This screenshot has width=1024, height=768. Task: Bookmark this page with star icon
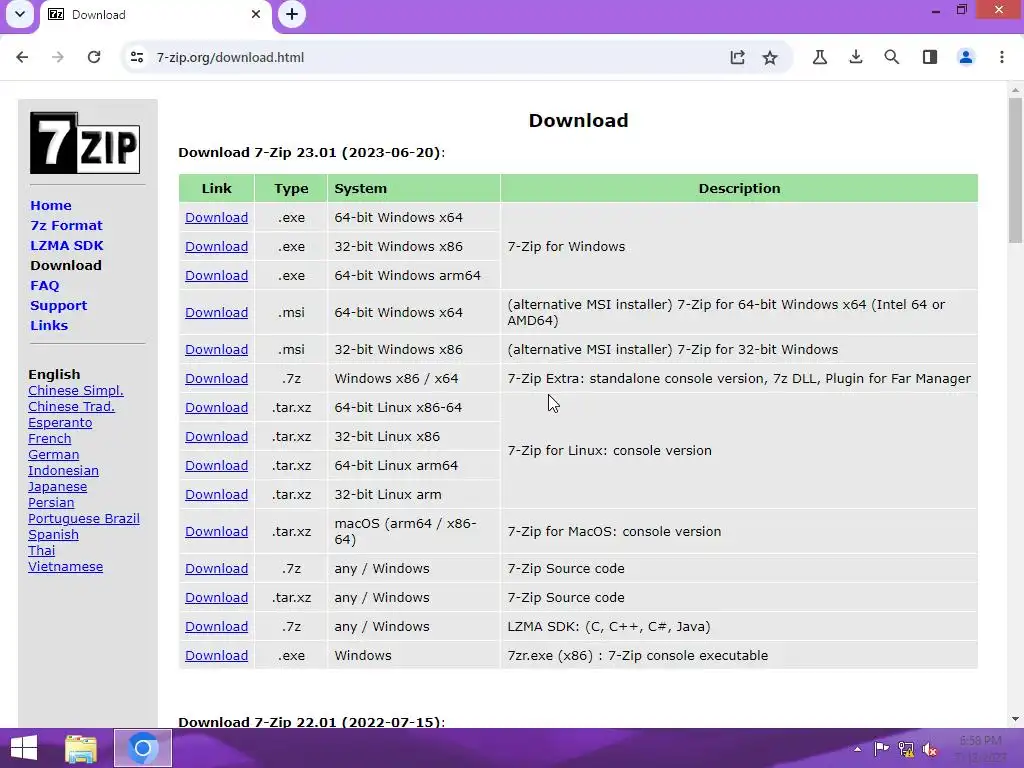pos(770,57)
